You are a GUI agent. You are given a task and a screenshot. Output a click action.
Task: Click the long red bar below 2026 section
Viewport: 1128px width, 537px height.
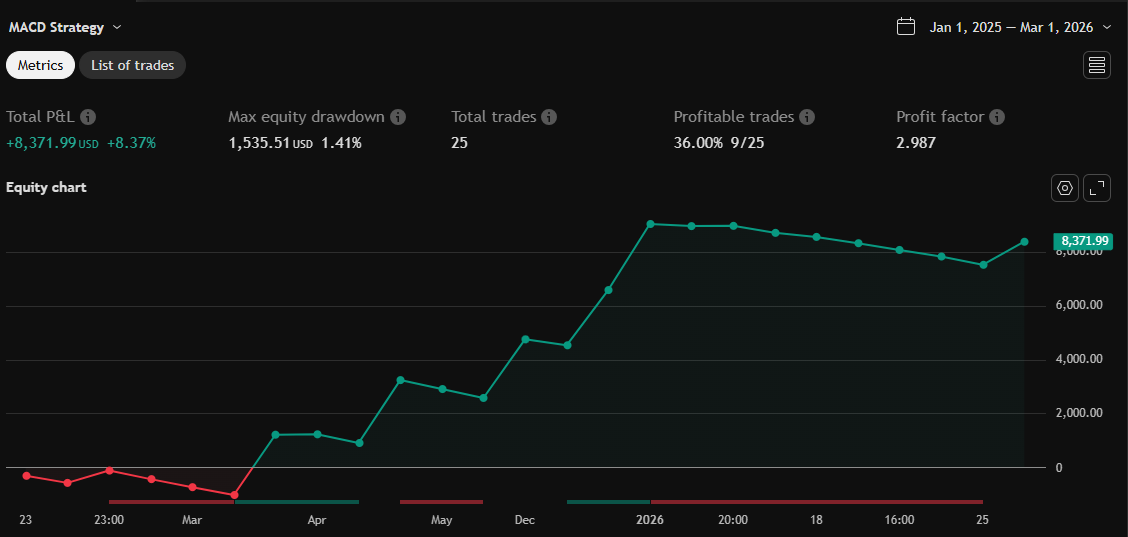[816, 501]
